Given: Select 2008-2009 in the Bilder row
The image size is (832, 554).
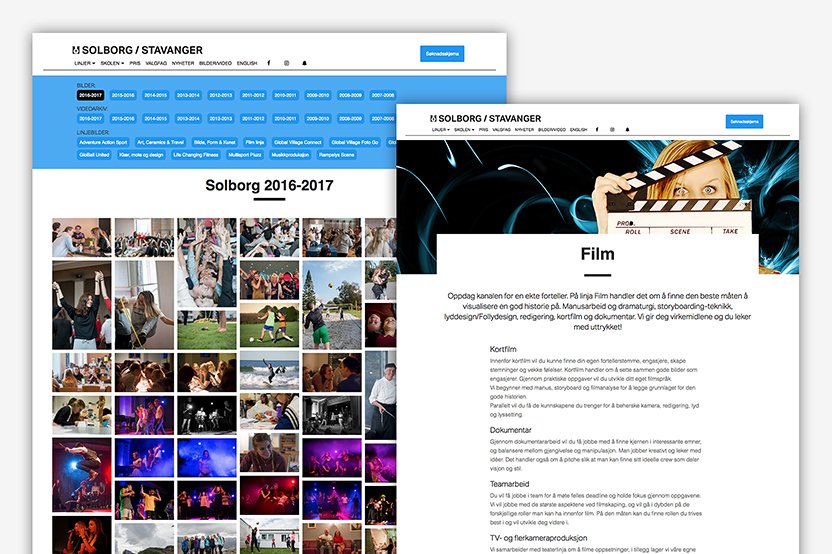Looking at the screenshot, I should tap(351, 95).
